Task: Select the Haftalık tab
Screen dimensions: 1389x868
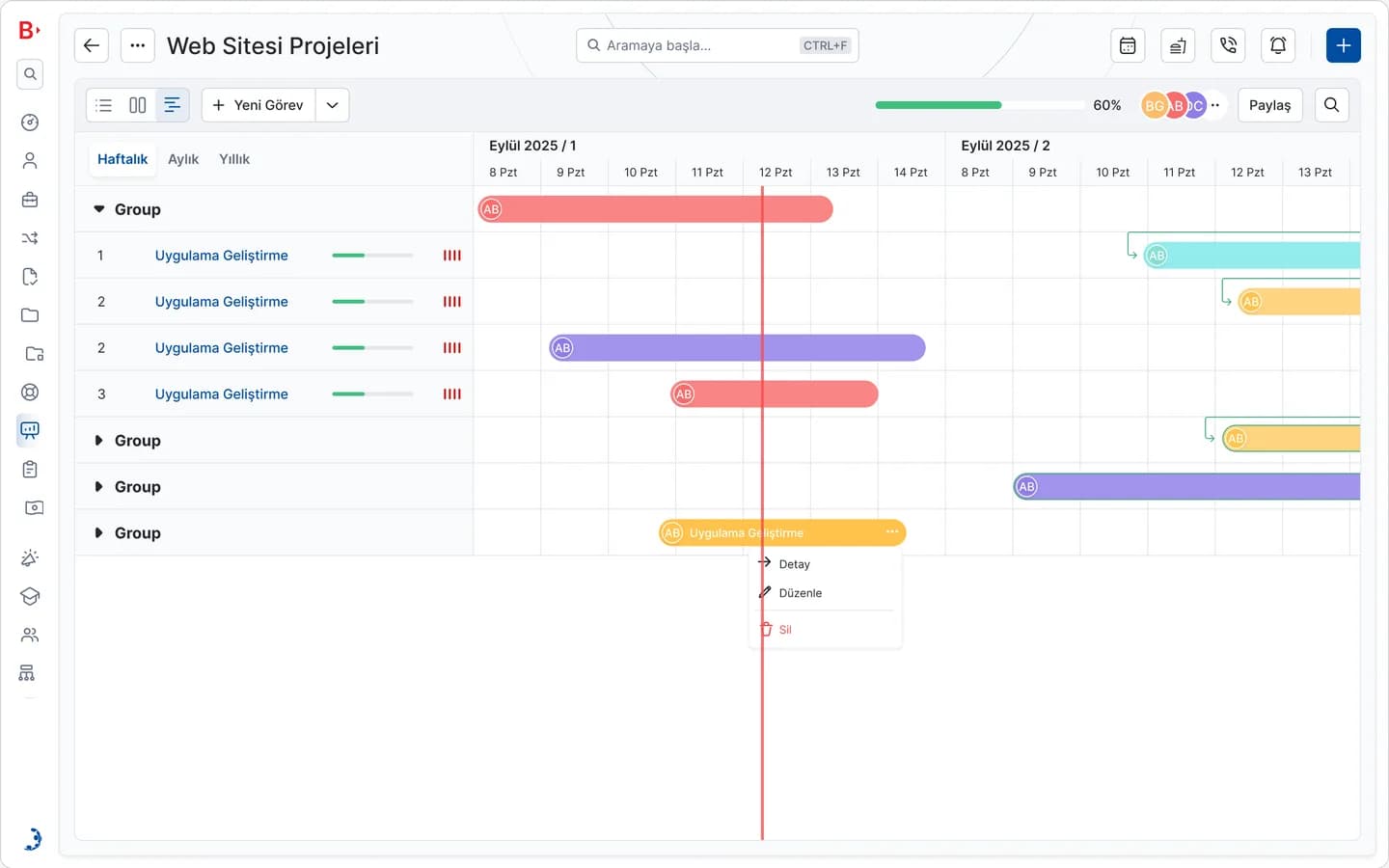Action: 123,159
